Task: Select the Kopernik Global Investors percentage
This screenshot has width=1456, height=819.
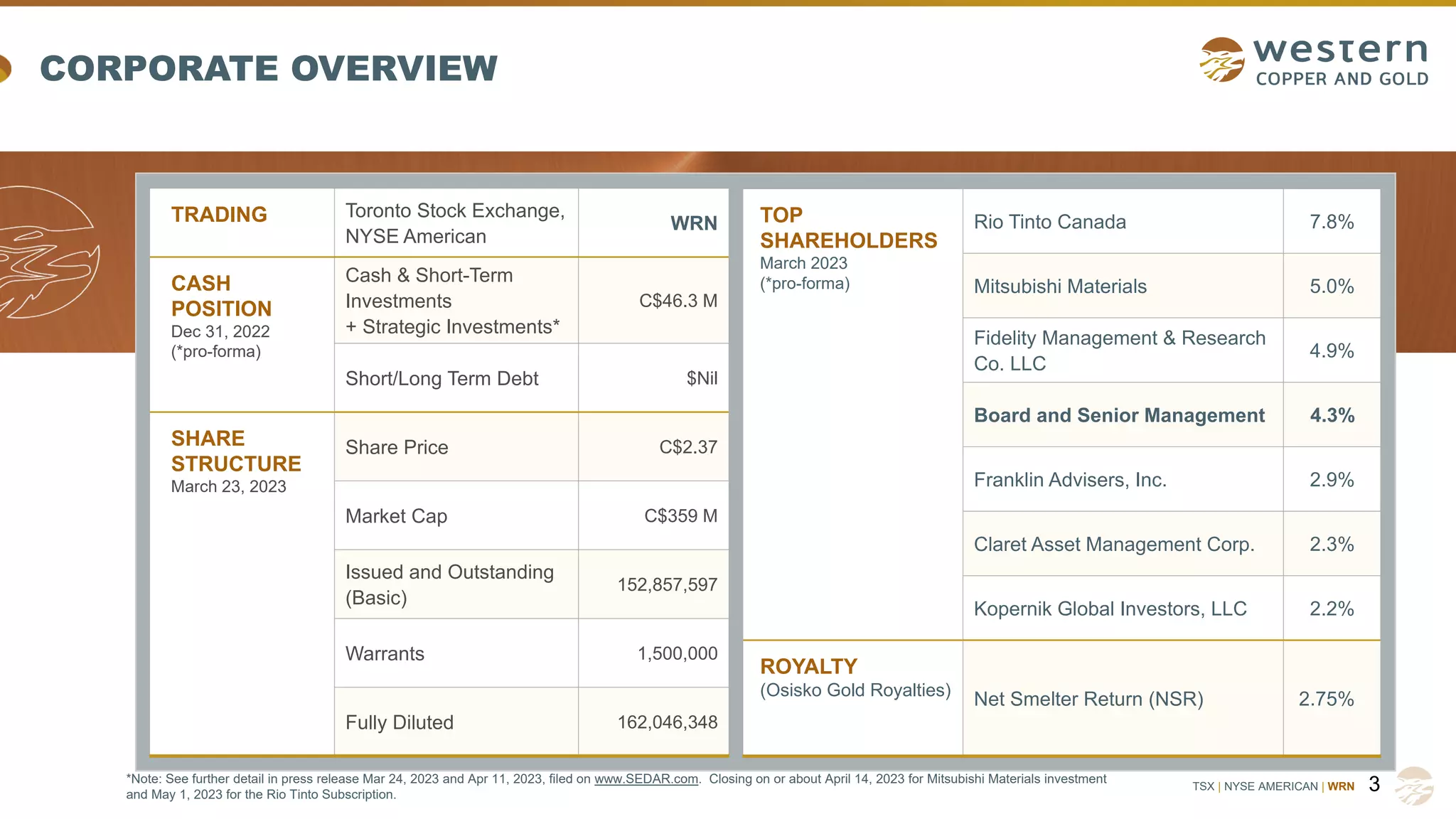Action: click(1331, 609)
